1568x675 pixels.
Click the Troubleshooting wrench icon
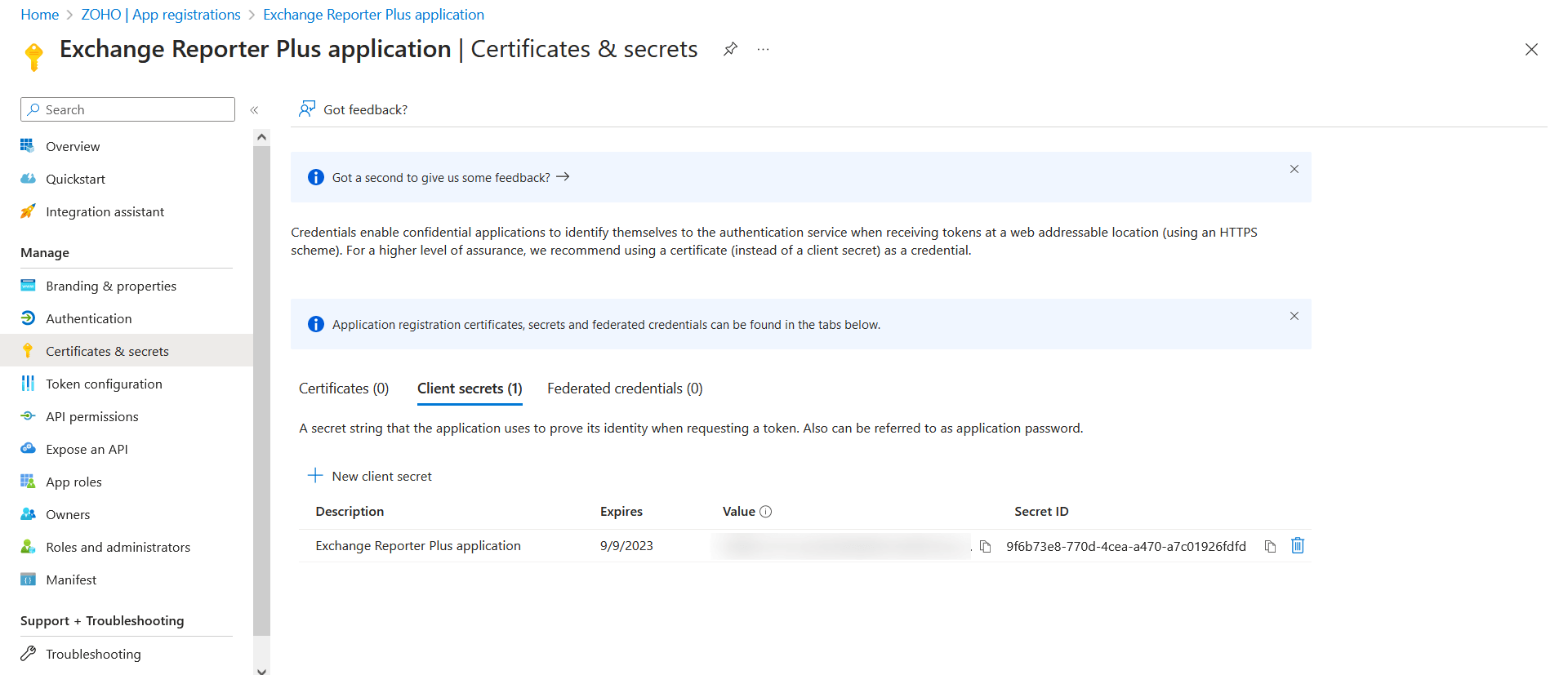28,653
